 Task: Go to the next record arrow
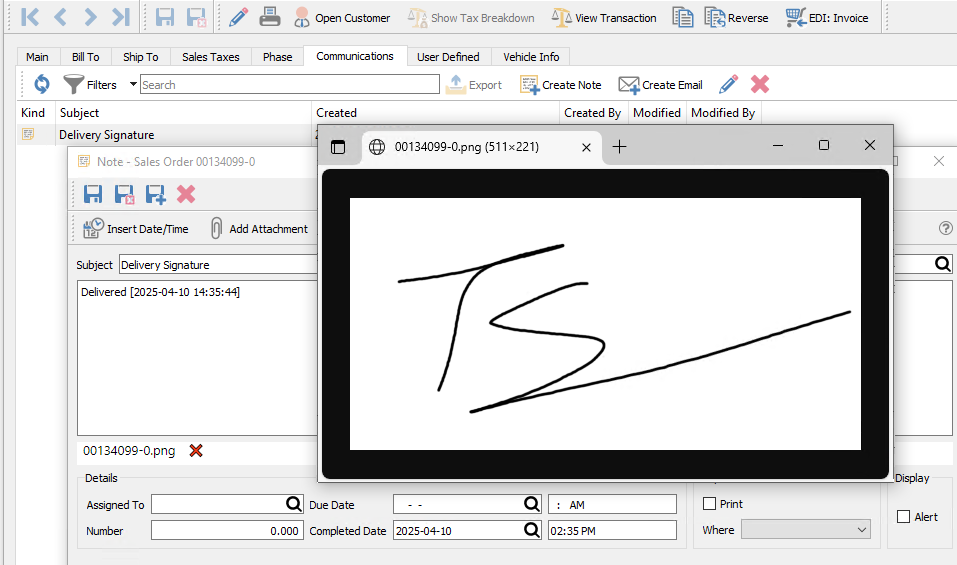coord(91,17)
